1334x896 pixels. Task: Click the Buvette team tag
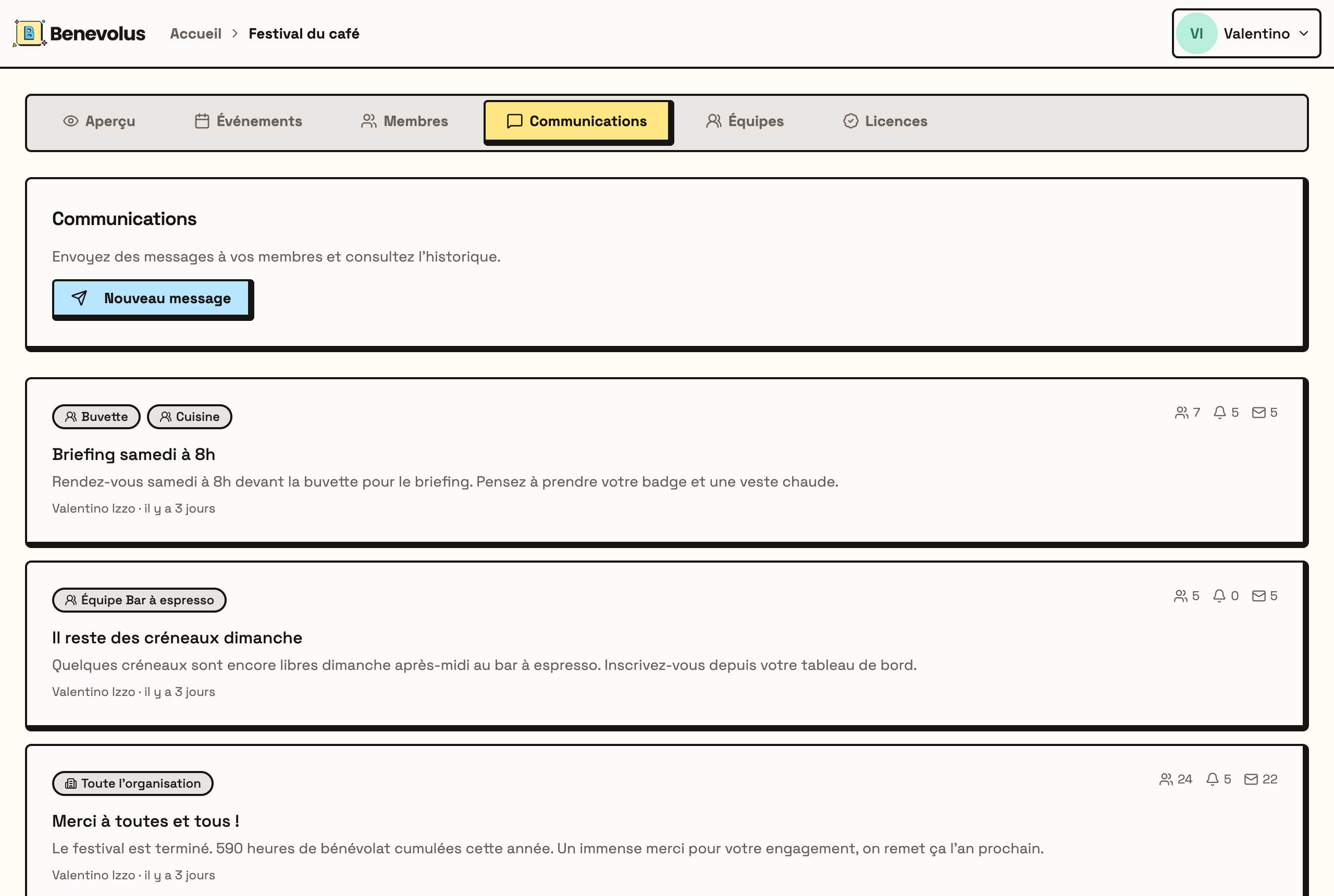[96, 417]
